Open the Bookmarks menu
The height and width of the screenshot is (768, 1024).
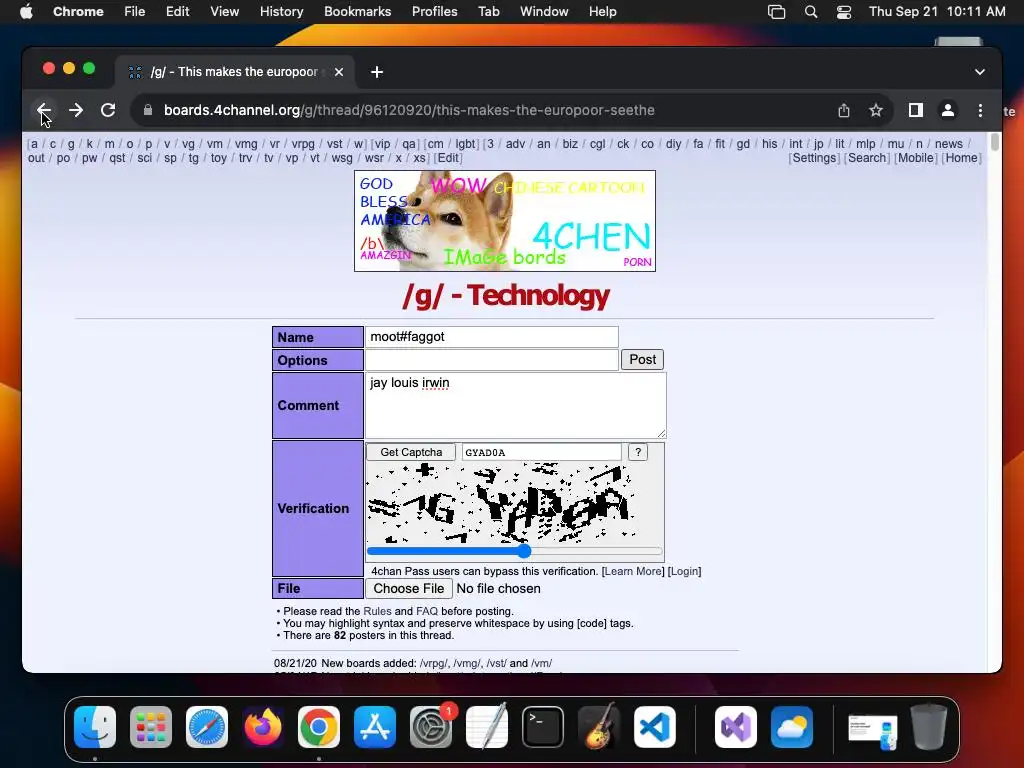(x=357, y=12)
